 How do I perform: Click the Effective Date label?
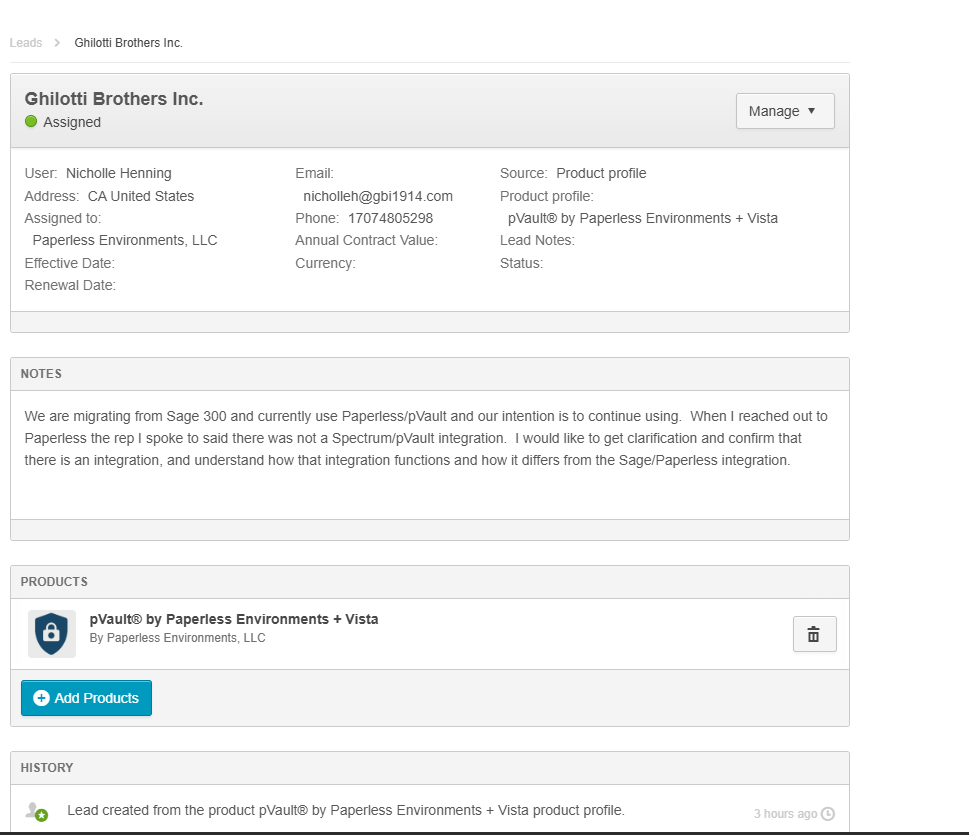(x=69, y=263)
